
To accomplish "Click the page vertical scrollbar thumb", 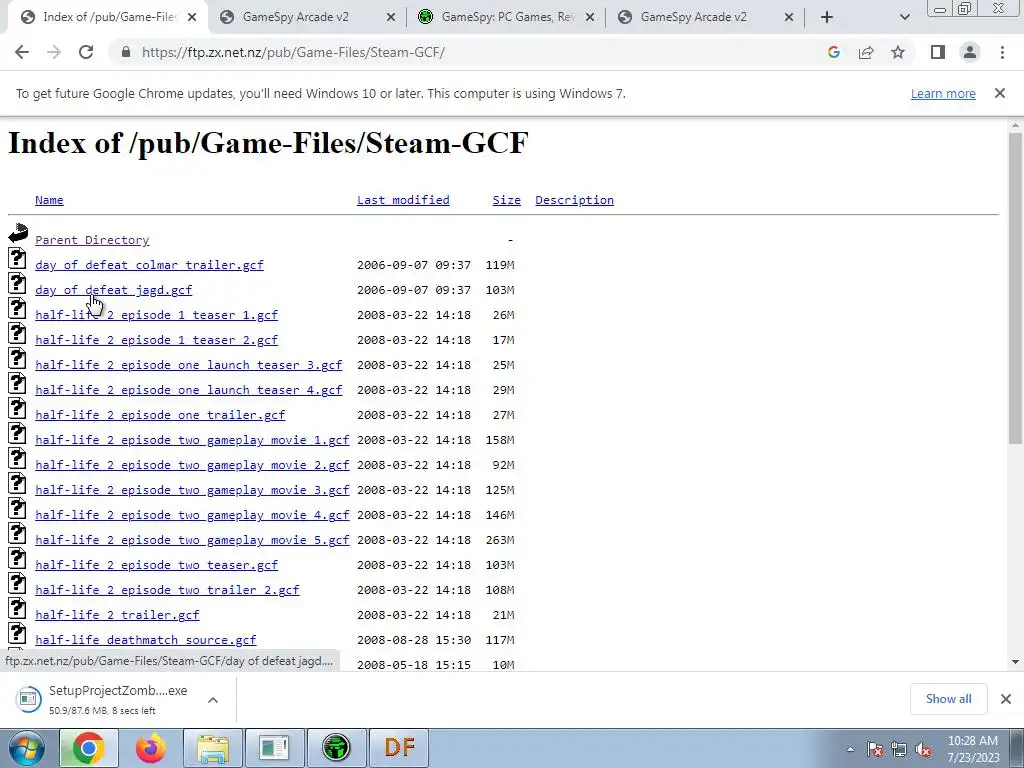I will [x=1015, y=289].
